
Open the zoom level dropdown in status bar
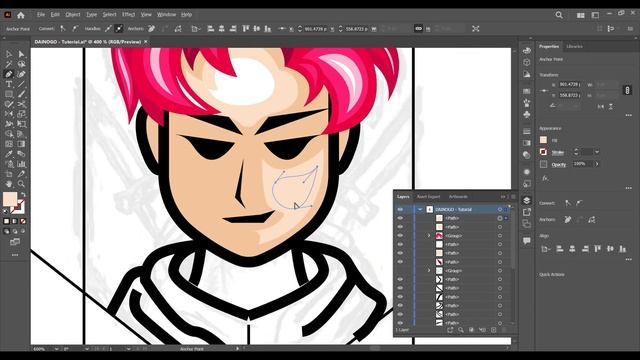click(x=56, y=349)
